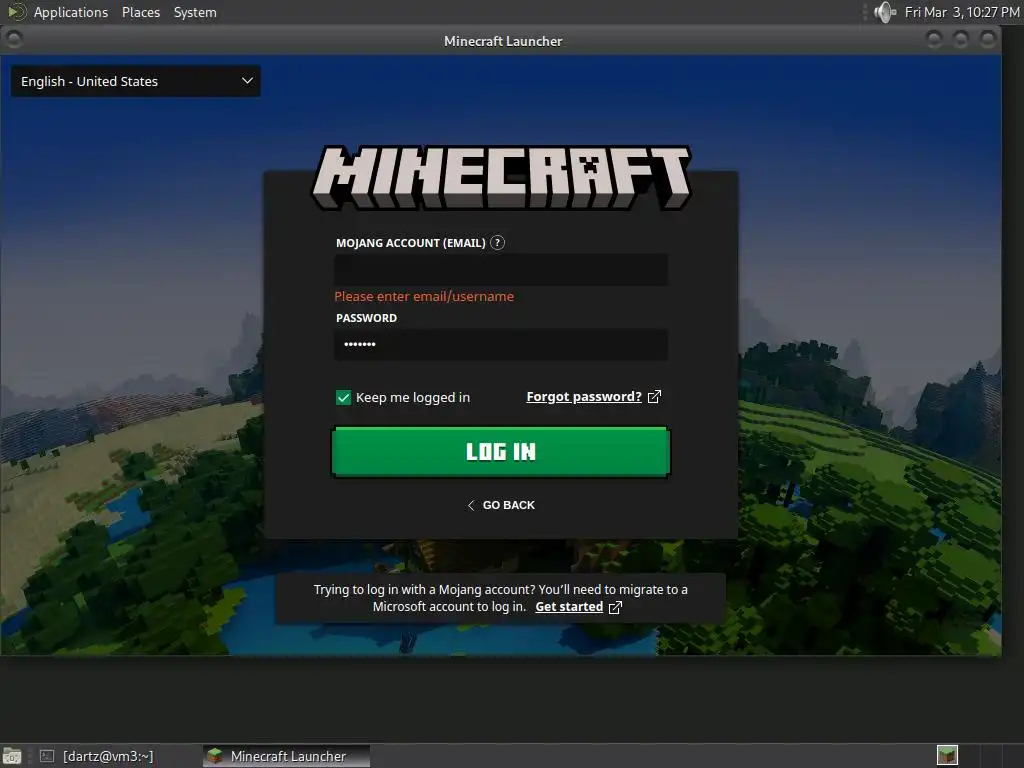Expand the English - United States language dropdown
Screen dimensions: 1024x768
click(x=136, y=81)
